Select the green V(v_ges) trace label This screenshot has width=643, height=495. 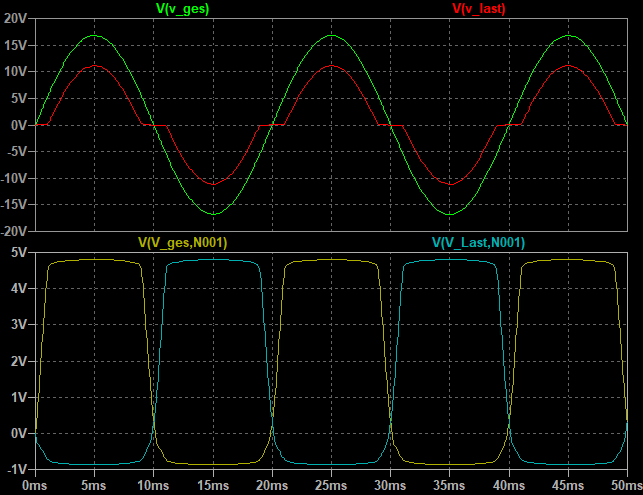coord(182,8)
